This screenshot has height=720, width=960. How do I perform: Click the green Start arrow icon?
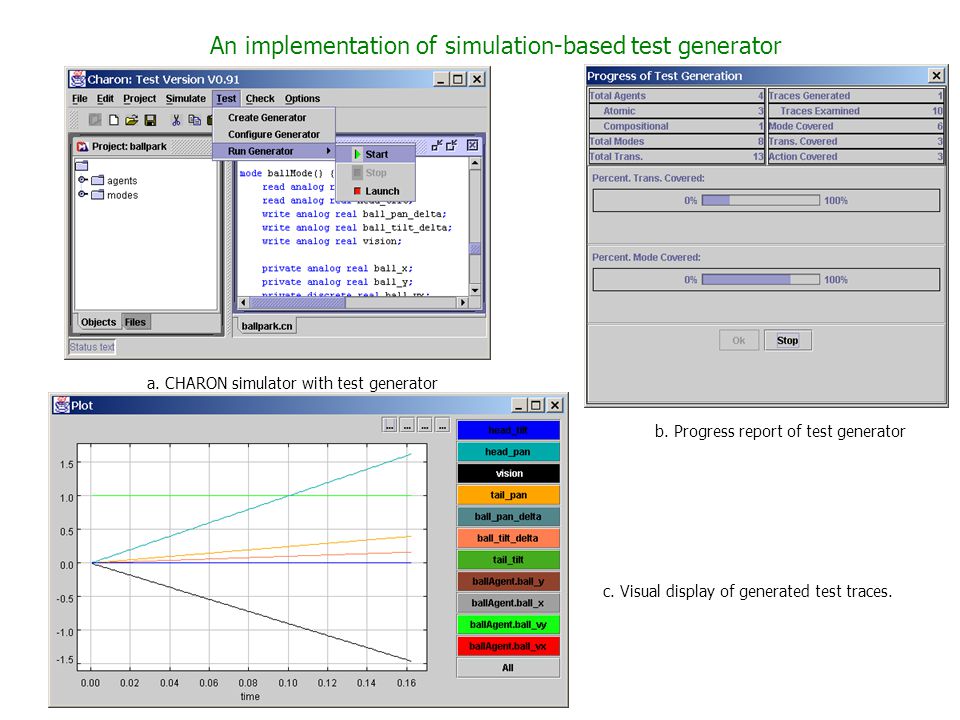(x=358, y=154)
